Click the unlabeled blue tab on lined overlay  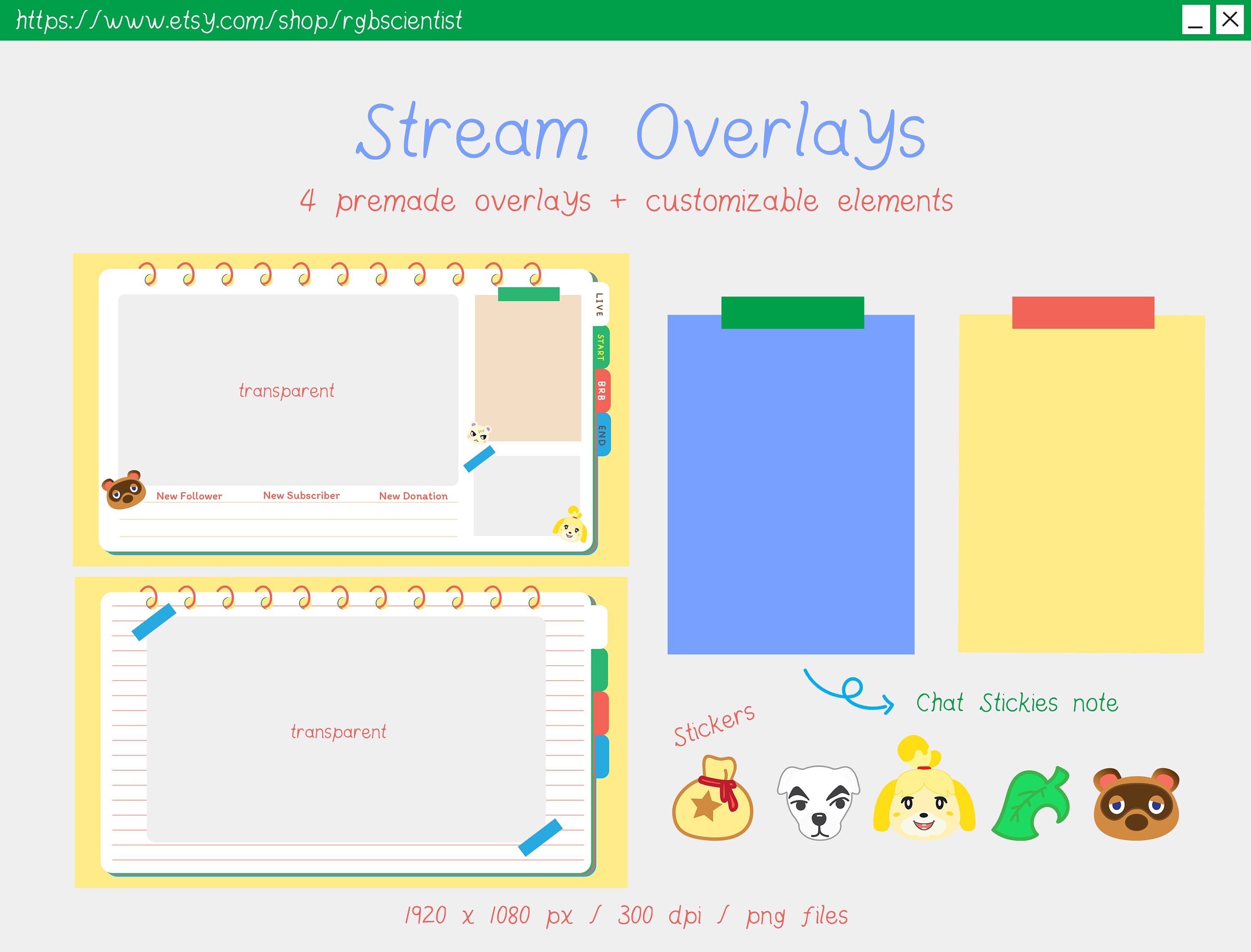[x=601, y=757]
